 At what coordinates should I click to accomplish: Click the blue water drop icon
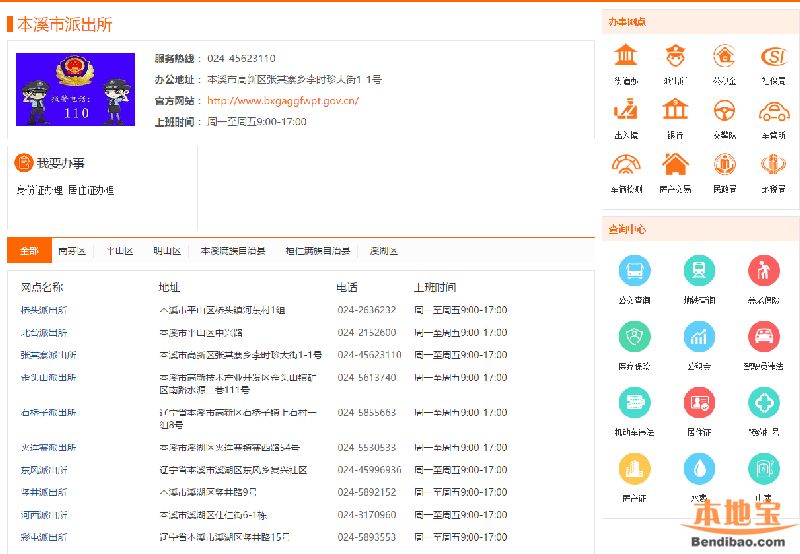pyautogui.click(x=699, y=469)
